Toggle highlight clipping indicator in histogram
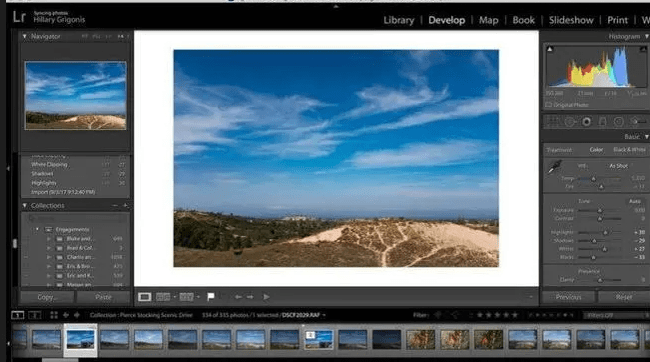 (643, 49)
